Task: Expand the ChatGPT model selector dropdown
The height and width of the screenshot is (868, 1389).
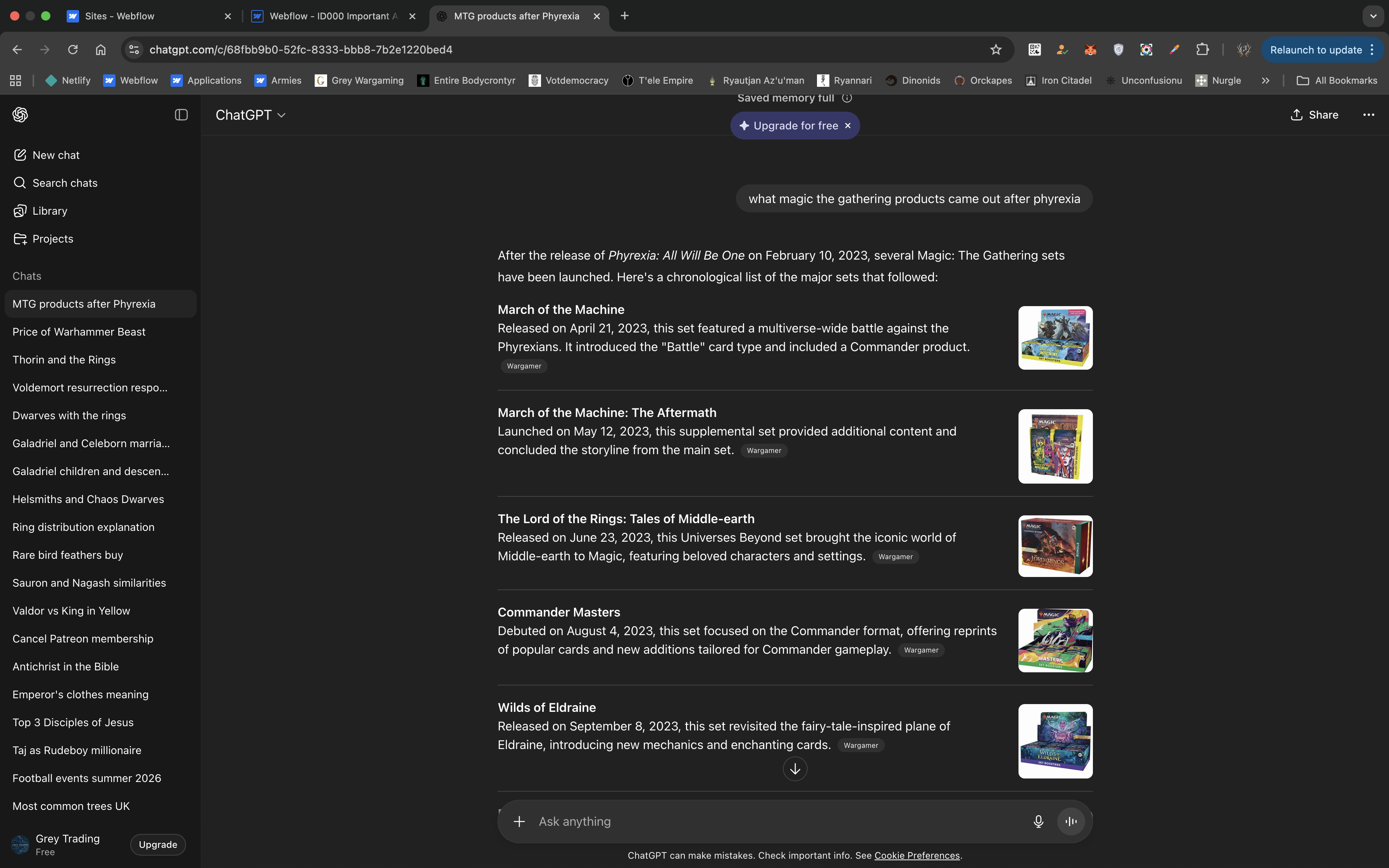Action: tap(251, 115)
